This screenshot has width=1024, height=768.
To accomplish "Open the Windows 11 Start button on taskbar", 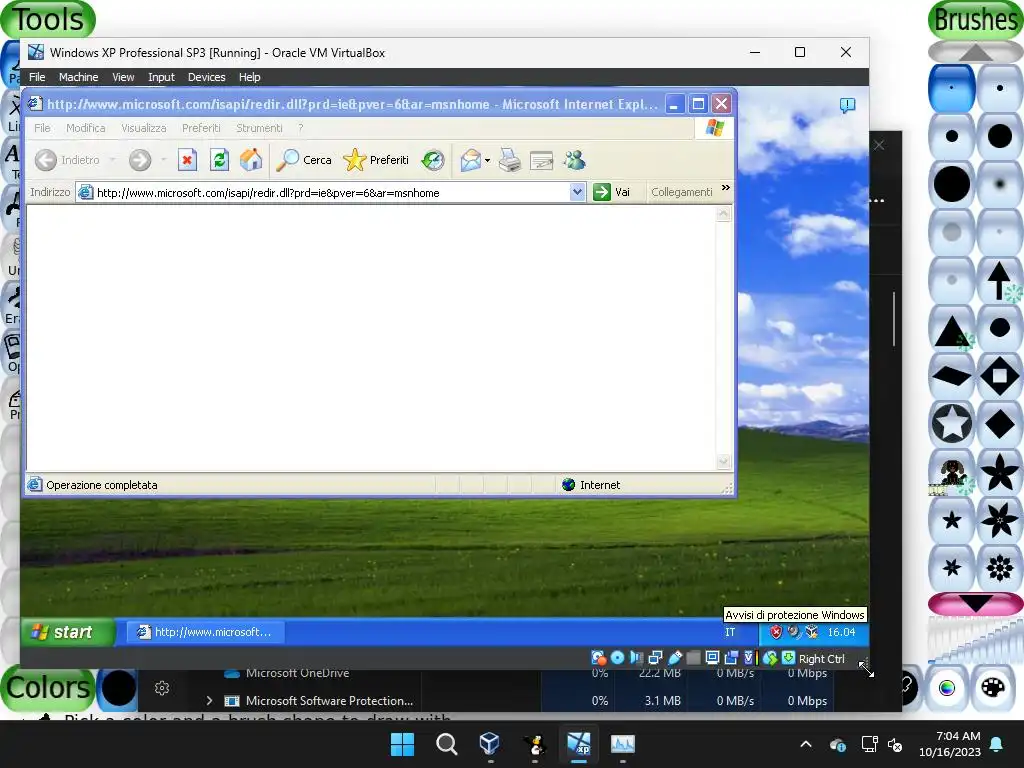I will point(402,744).
